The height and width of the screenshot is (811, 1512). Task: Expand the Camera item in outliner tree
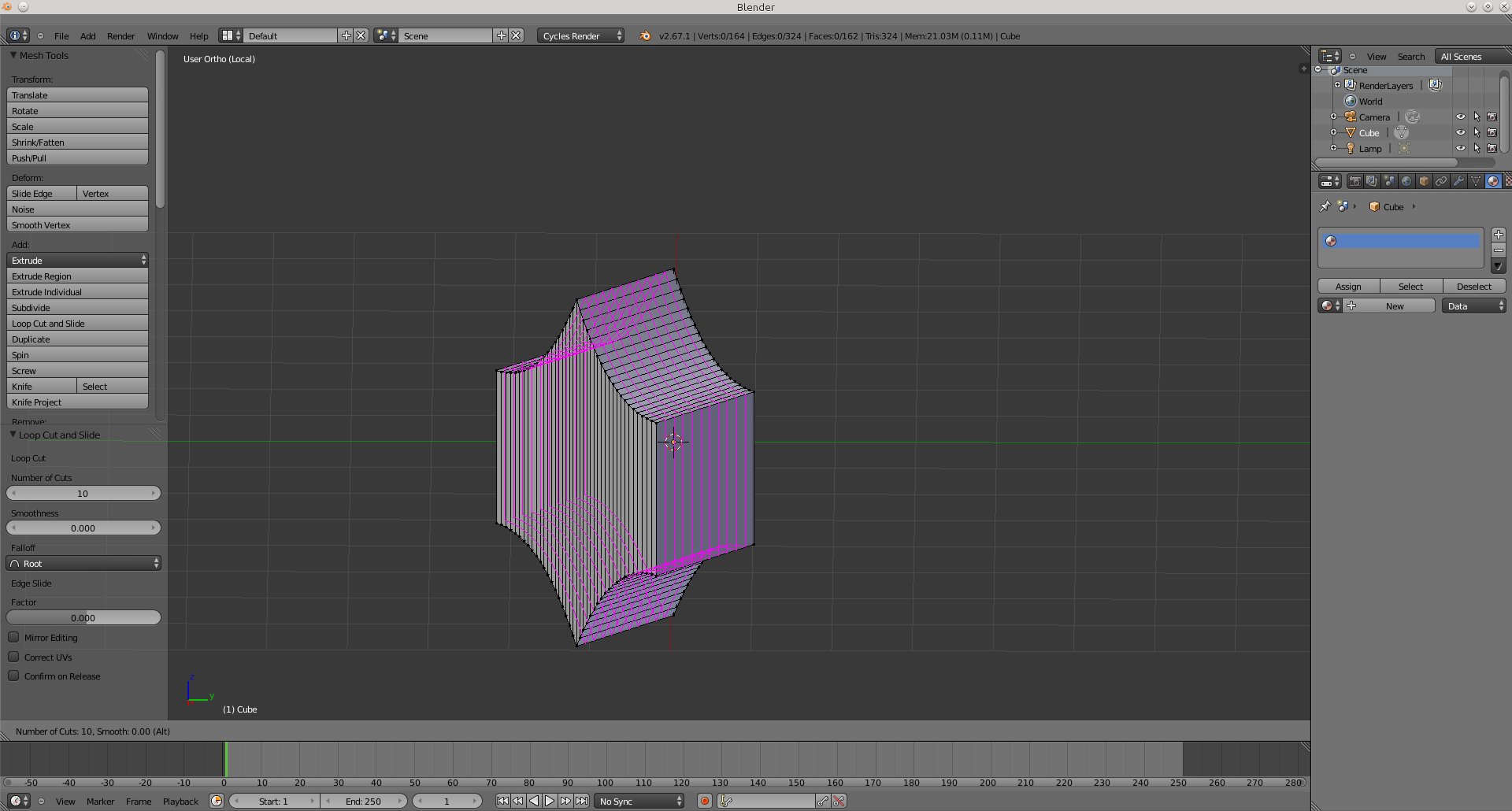(x=1333, y=117)
